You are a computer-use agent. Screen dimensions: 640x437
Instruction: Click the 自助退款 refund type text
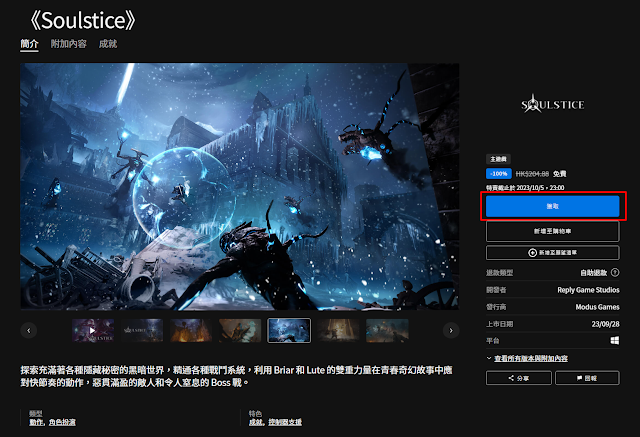point(594,273)
